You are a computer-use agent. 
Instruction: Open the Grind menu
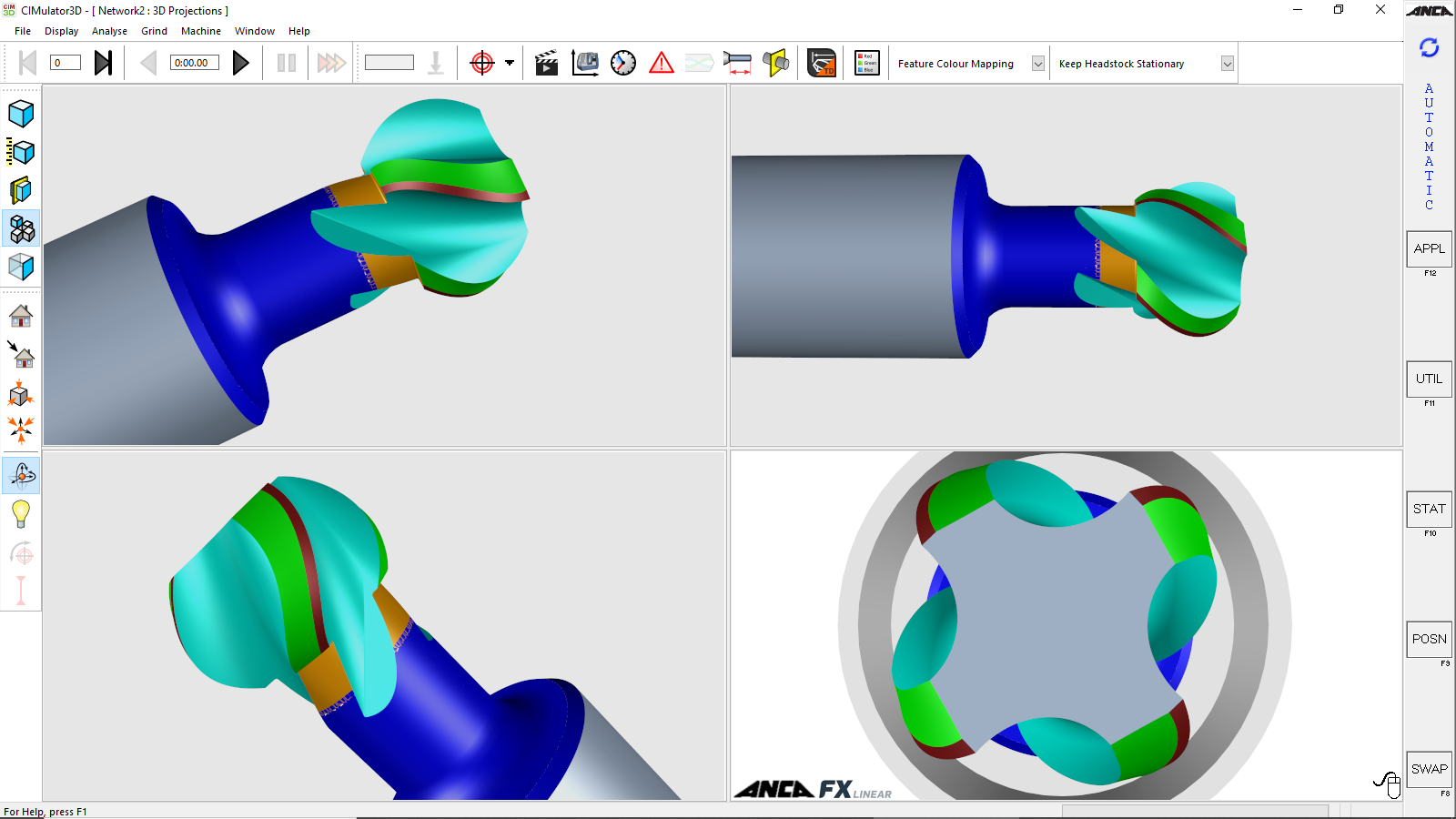coord(154,31)
